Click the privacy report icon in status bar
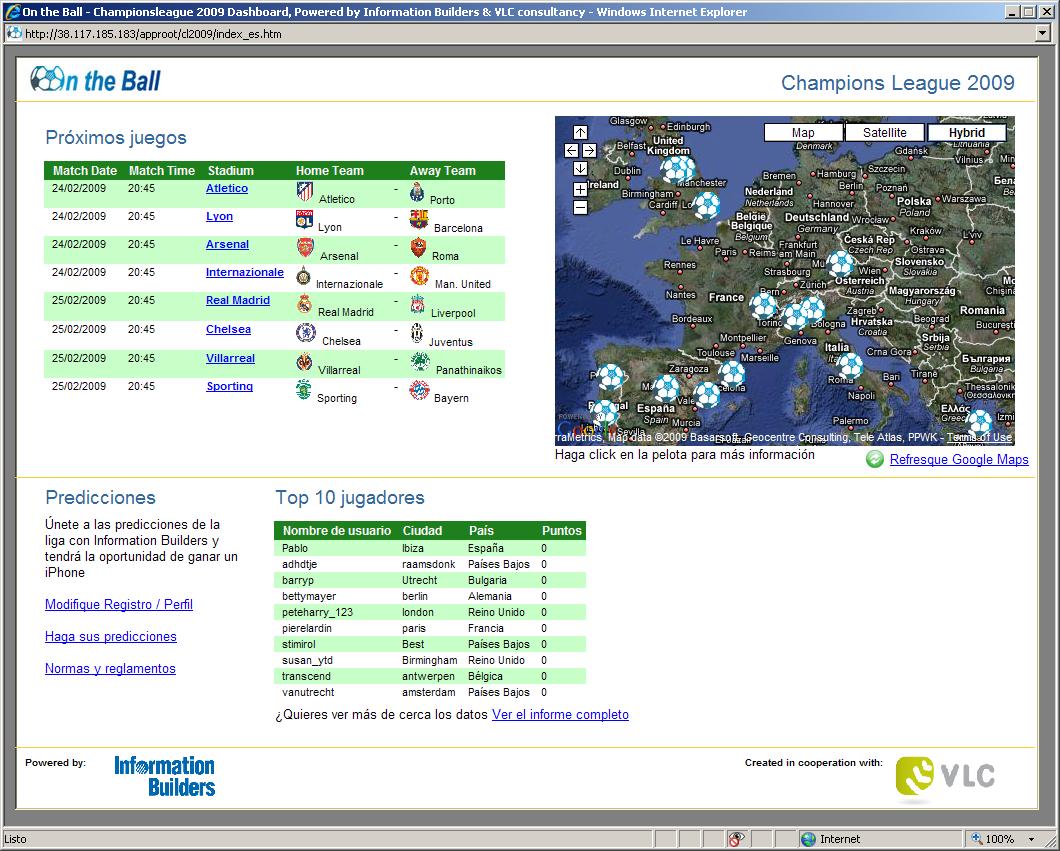Screen dimensions: 1060x851 737,839
